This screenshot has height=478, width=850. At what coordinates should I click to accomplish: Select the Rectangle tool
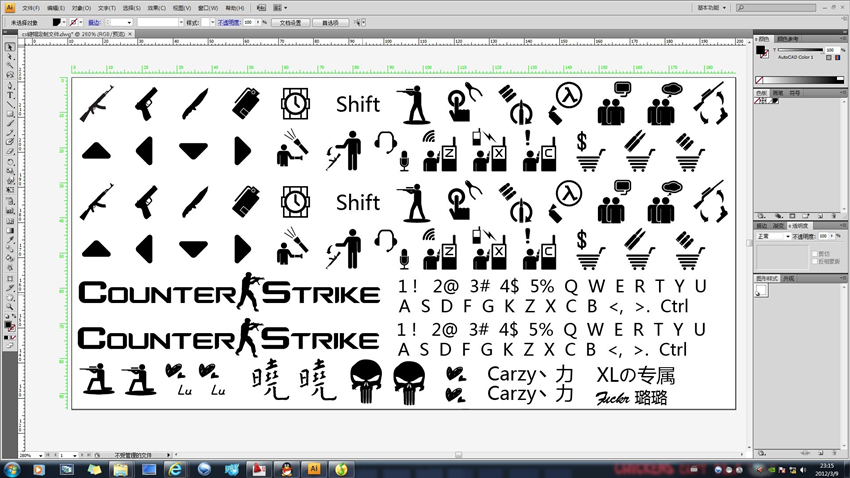tap(10, 114)
